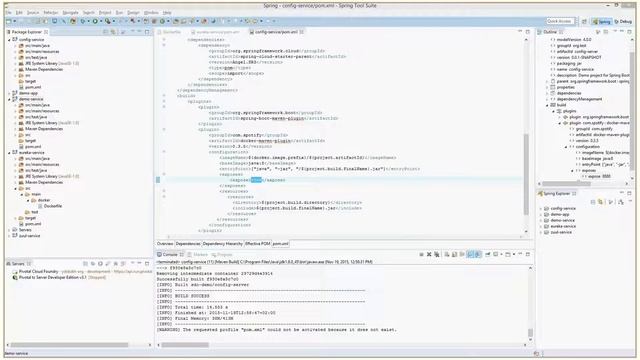Open the Overview tab of the POM editor
This screenshot has height=360, width=640.
(165, 244)
